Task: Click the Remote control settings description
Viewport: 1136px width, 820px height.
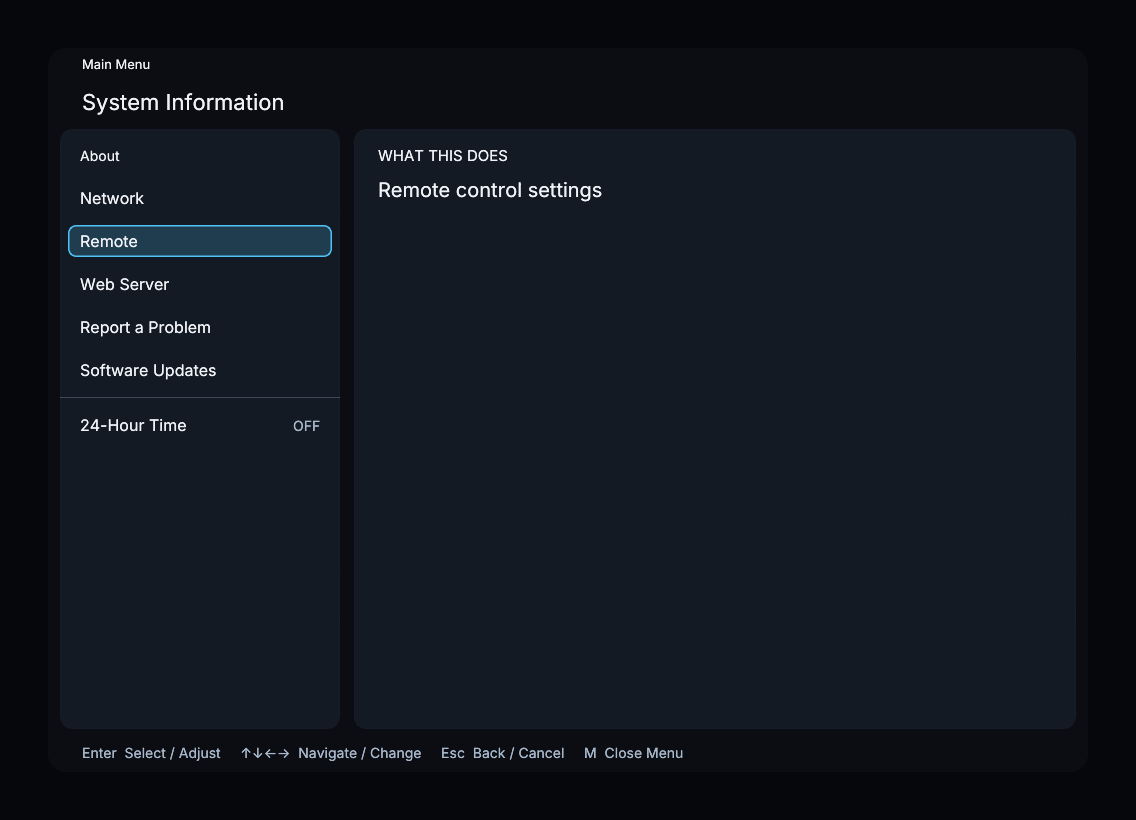Action: [490, 190]
